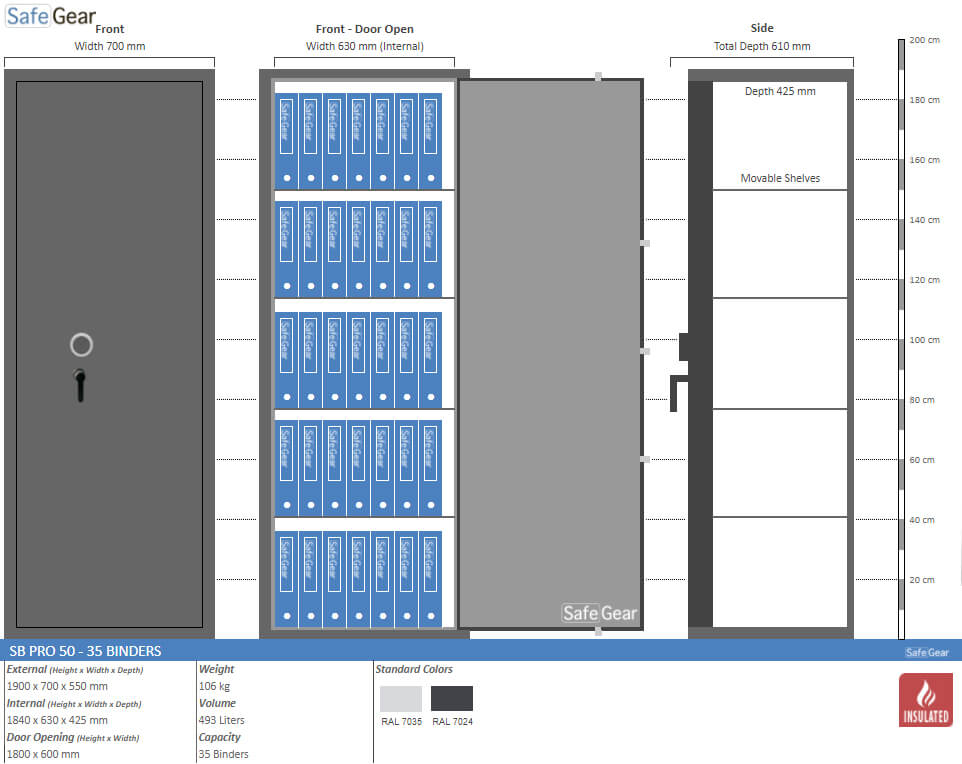
Task: Click the 'Depth 425 mm' label
Action: tap(780, 91)
